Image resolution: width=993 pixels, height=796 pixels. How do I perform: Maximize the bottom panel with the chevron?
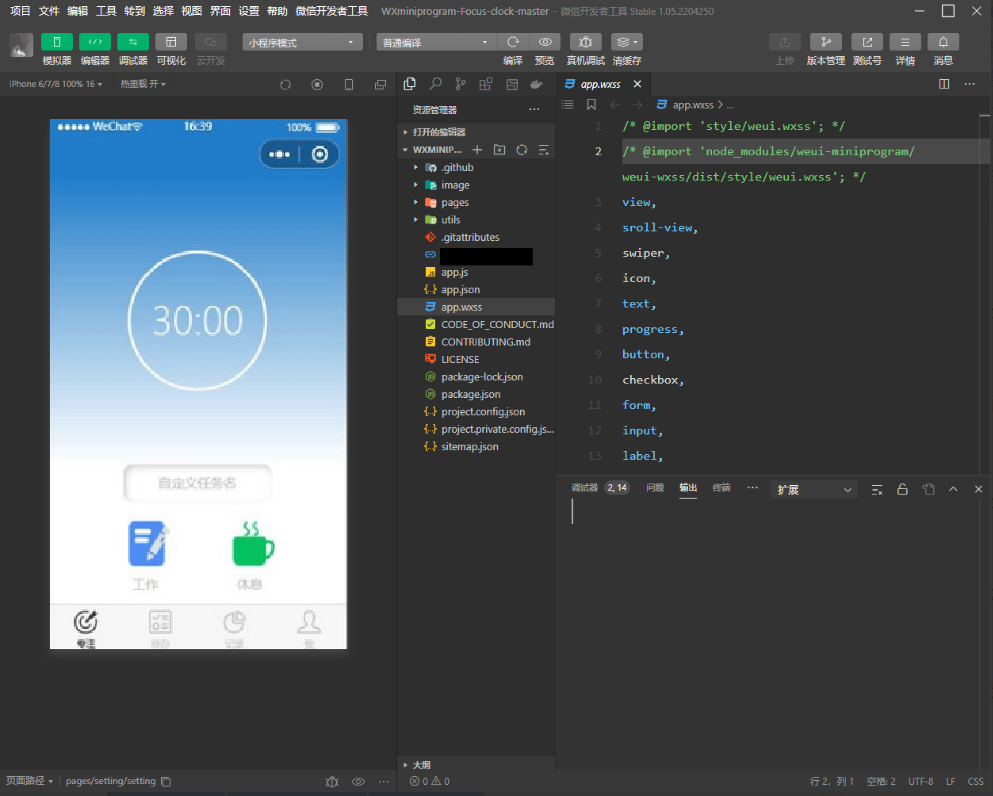pyautogui.click(x=953, y=490)
